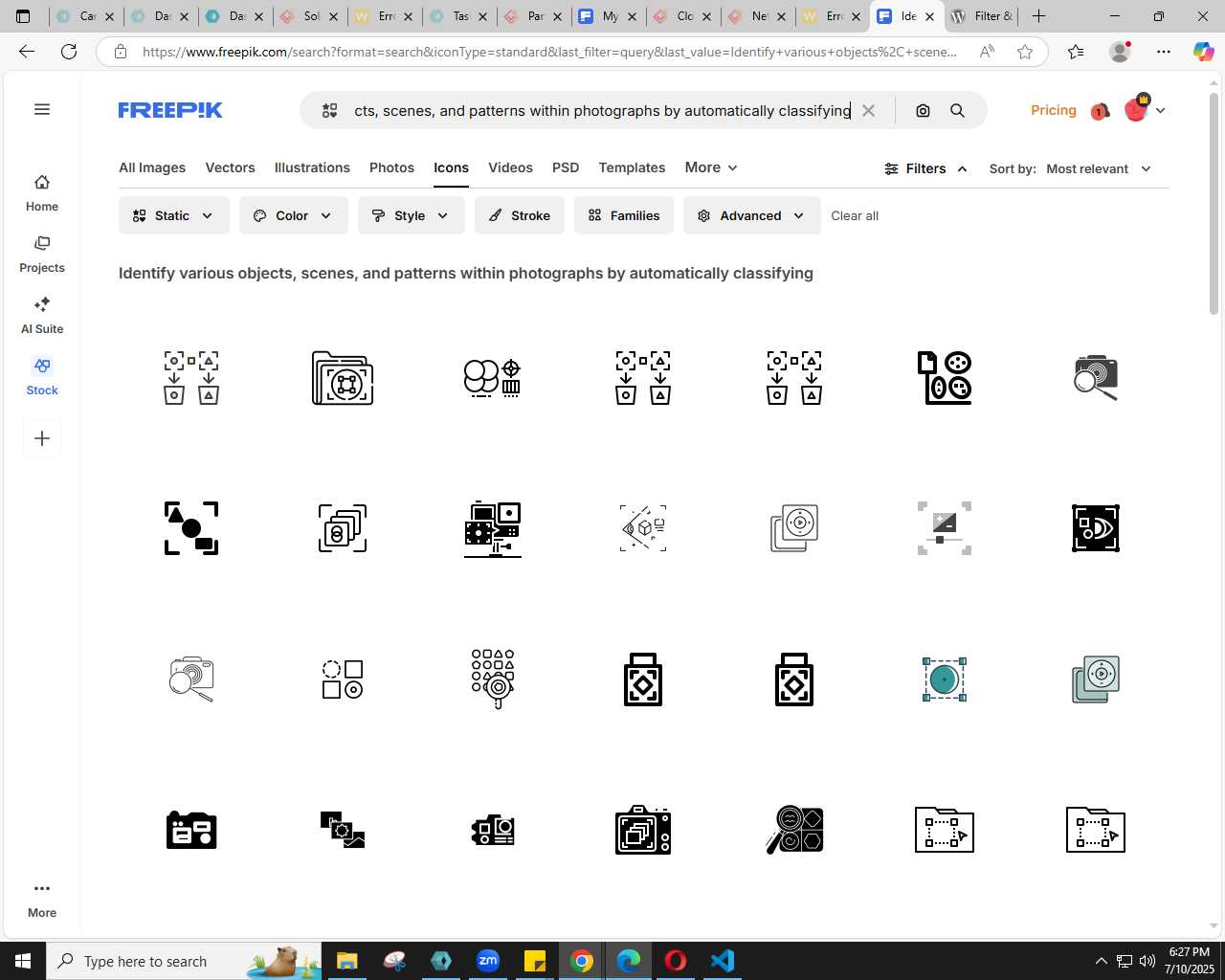Open Zoom from the taskbar
The height and width of the screenshot is (980, 1225).
click(x=488, y=961)
